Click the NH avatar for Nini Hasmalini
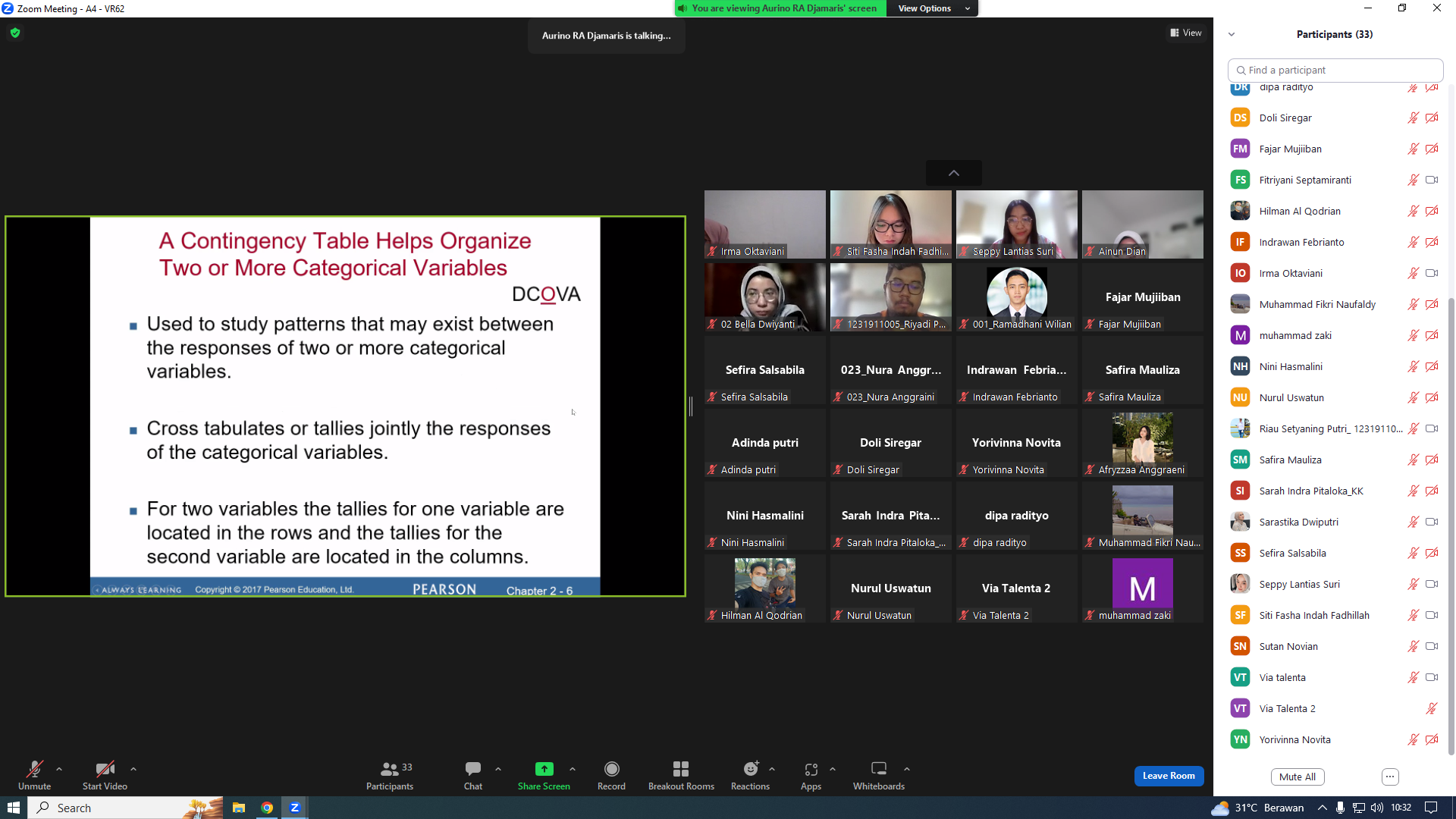 (x=1240, y=366)
